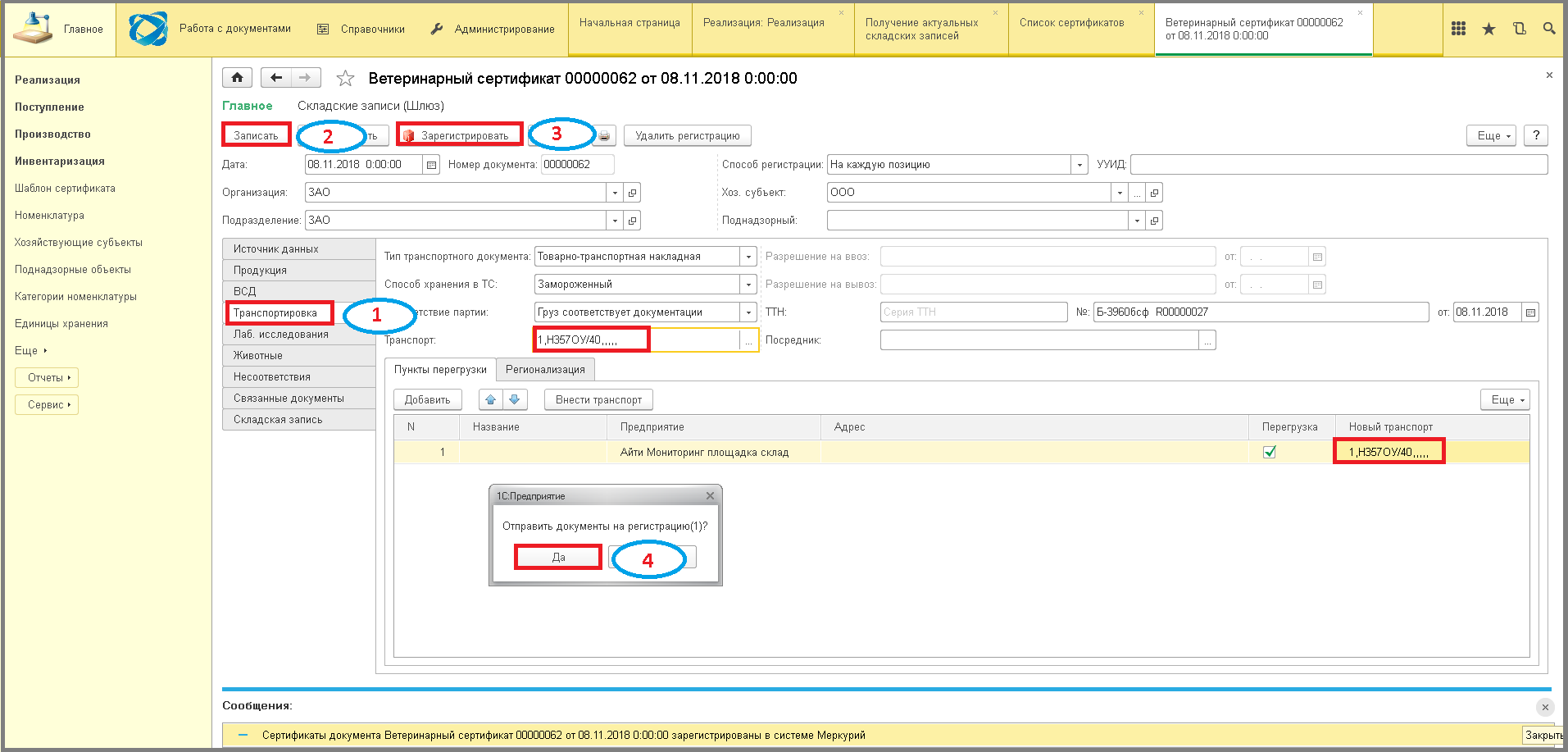Click Зарегистрировать button

(459, 135)
